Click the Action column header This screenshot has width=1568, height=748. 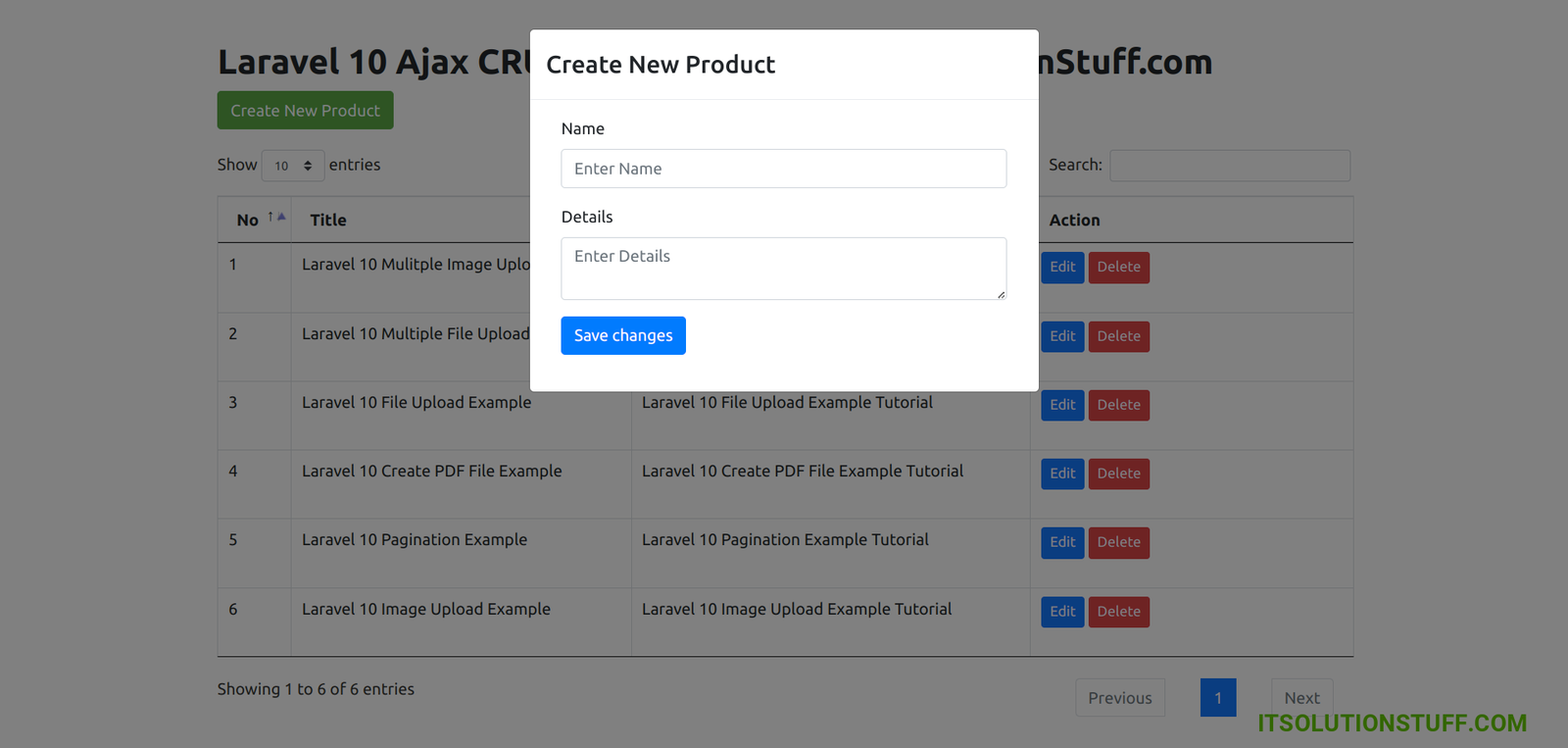point(1074,221)
